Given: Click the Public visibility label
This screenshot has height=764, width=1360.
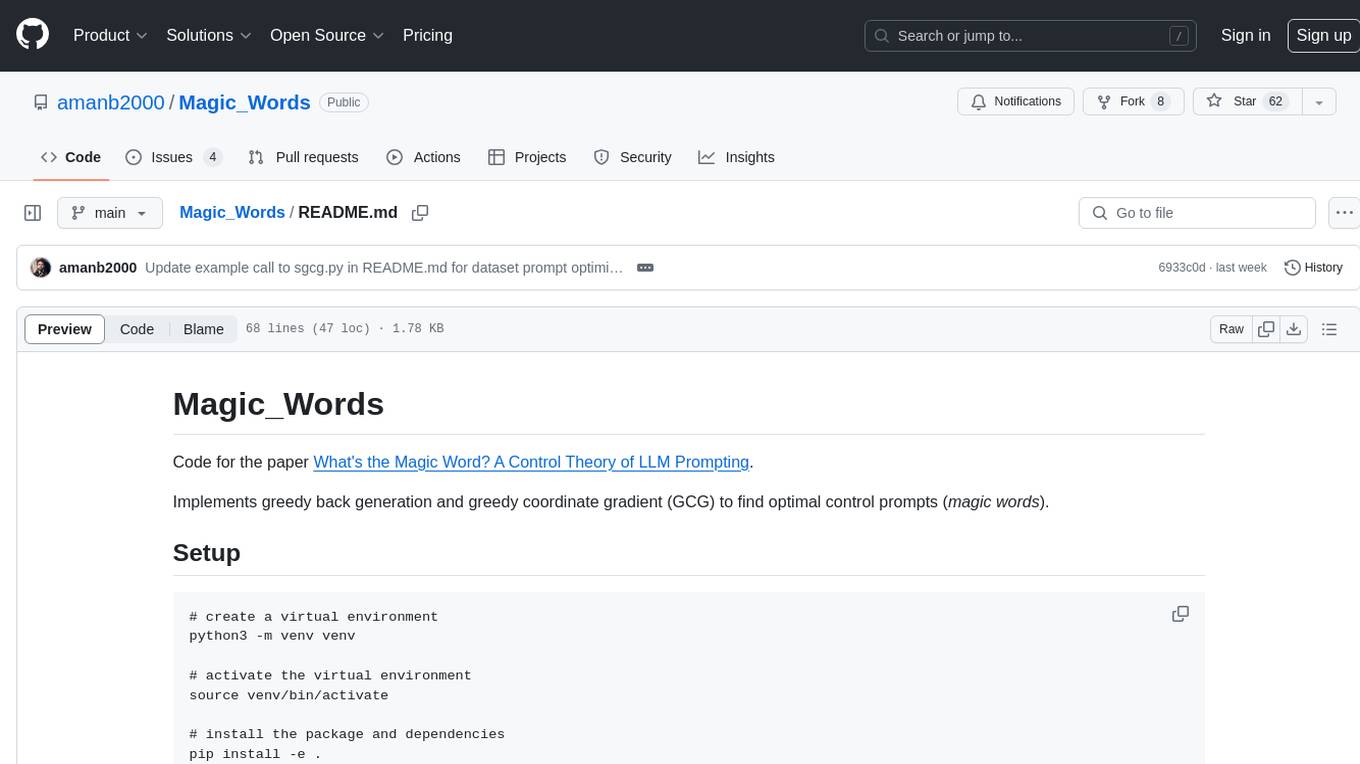Looking at the screenshot, I should (344, 102).
